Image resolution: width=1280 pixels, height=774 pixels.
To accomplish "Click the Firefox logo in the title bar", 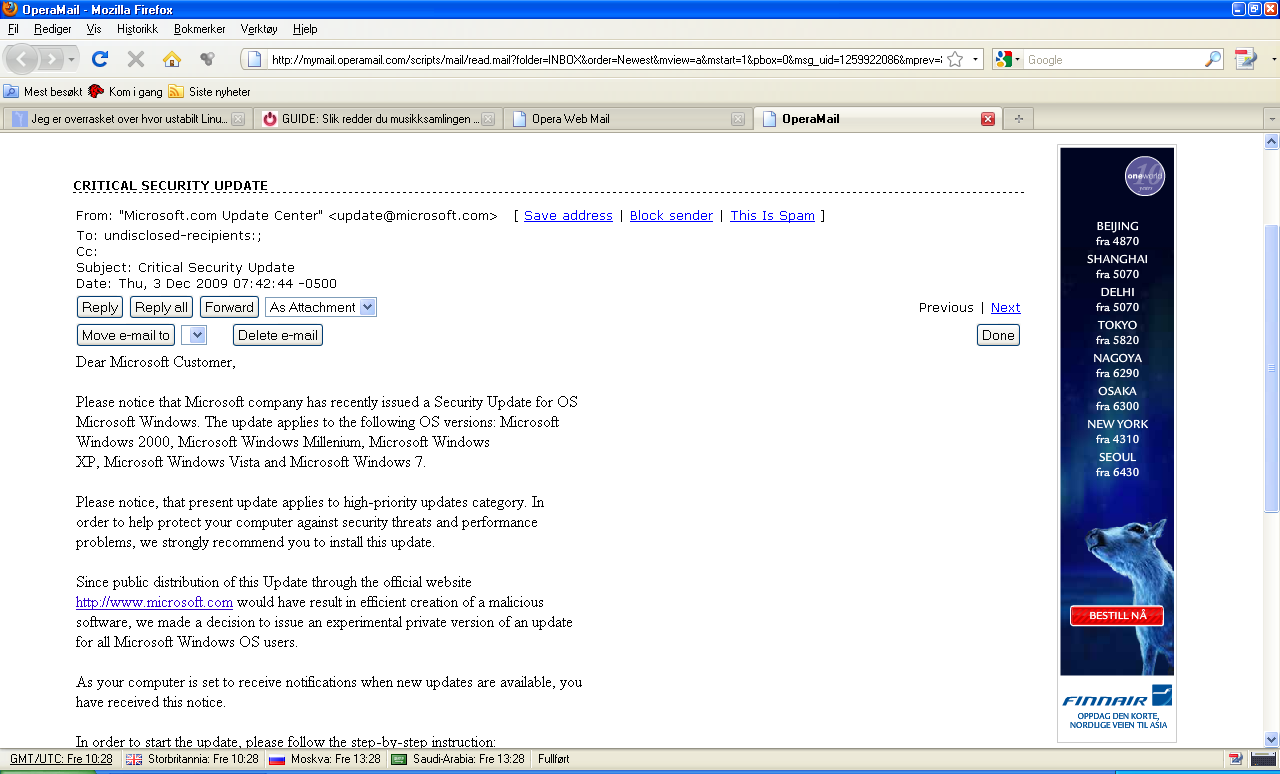I will click(x=10, y=9).
